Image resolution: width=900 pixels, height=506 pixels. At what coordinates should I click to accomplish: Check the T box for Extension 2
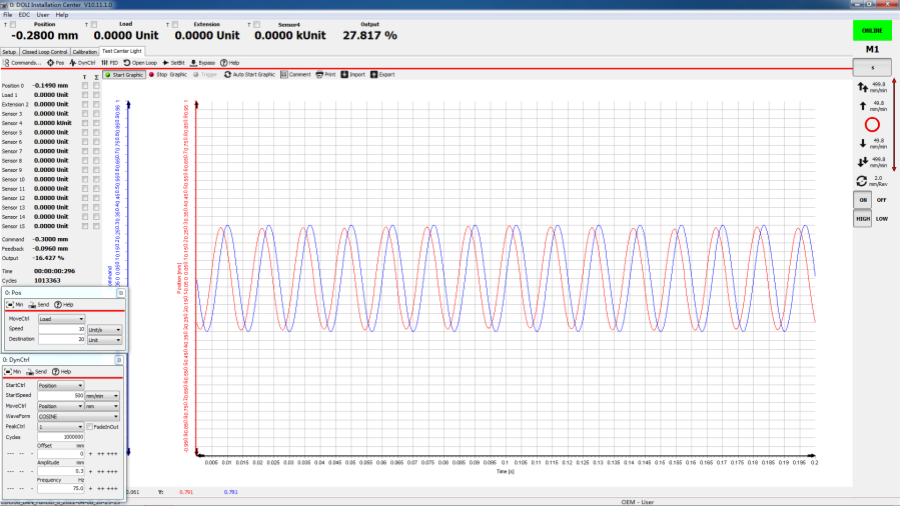pyautogui.click(x=85, y=104)
